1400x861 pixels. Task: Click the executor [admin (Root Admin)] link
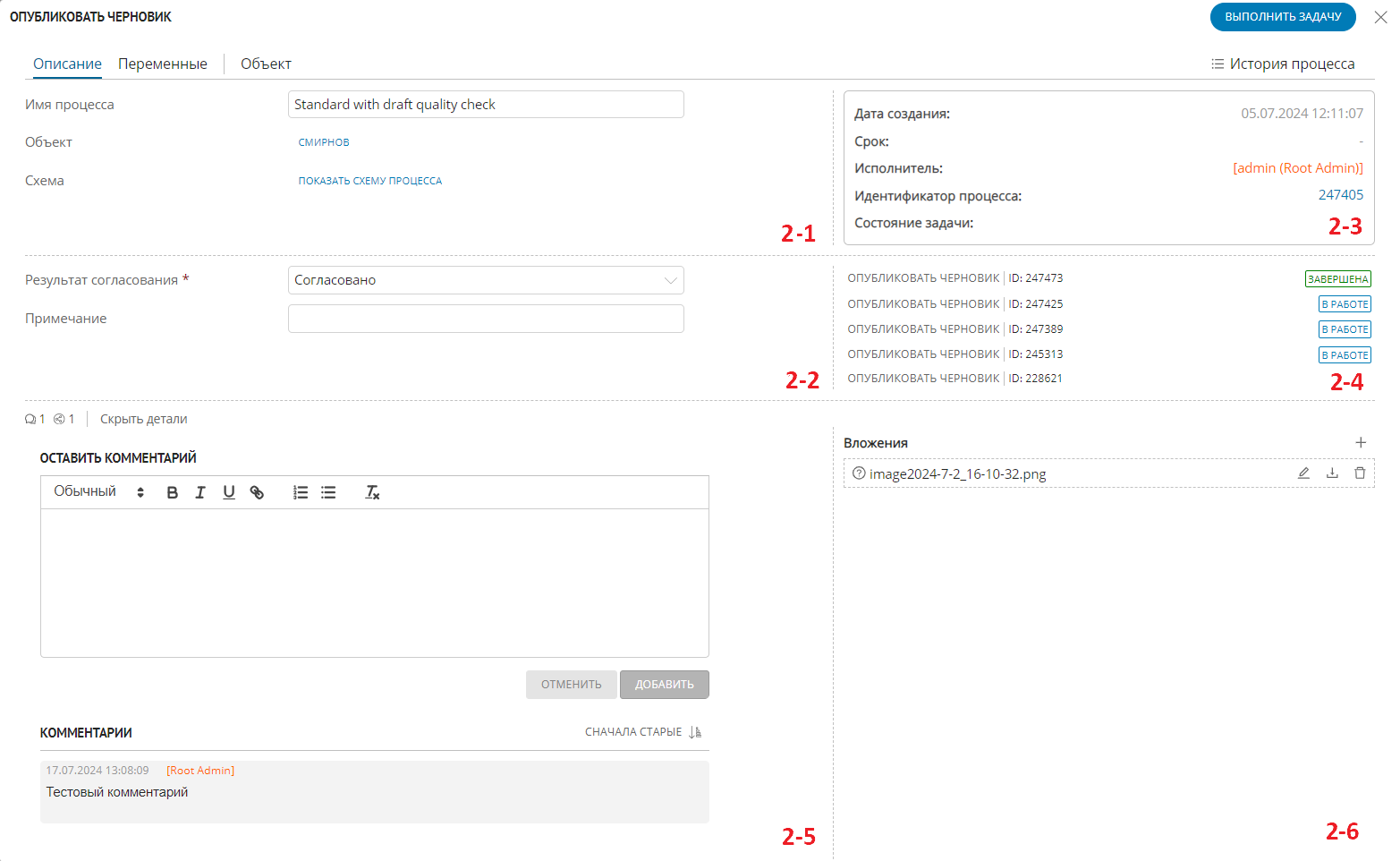pyautogui.click(x=1298, y=168)
